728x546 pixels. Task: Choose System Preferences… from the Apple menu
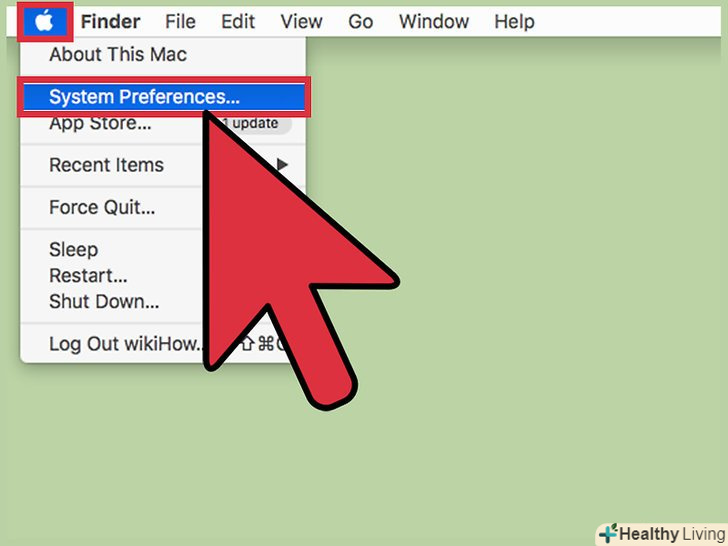coord(164,97)
